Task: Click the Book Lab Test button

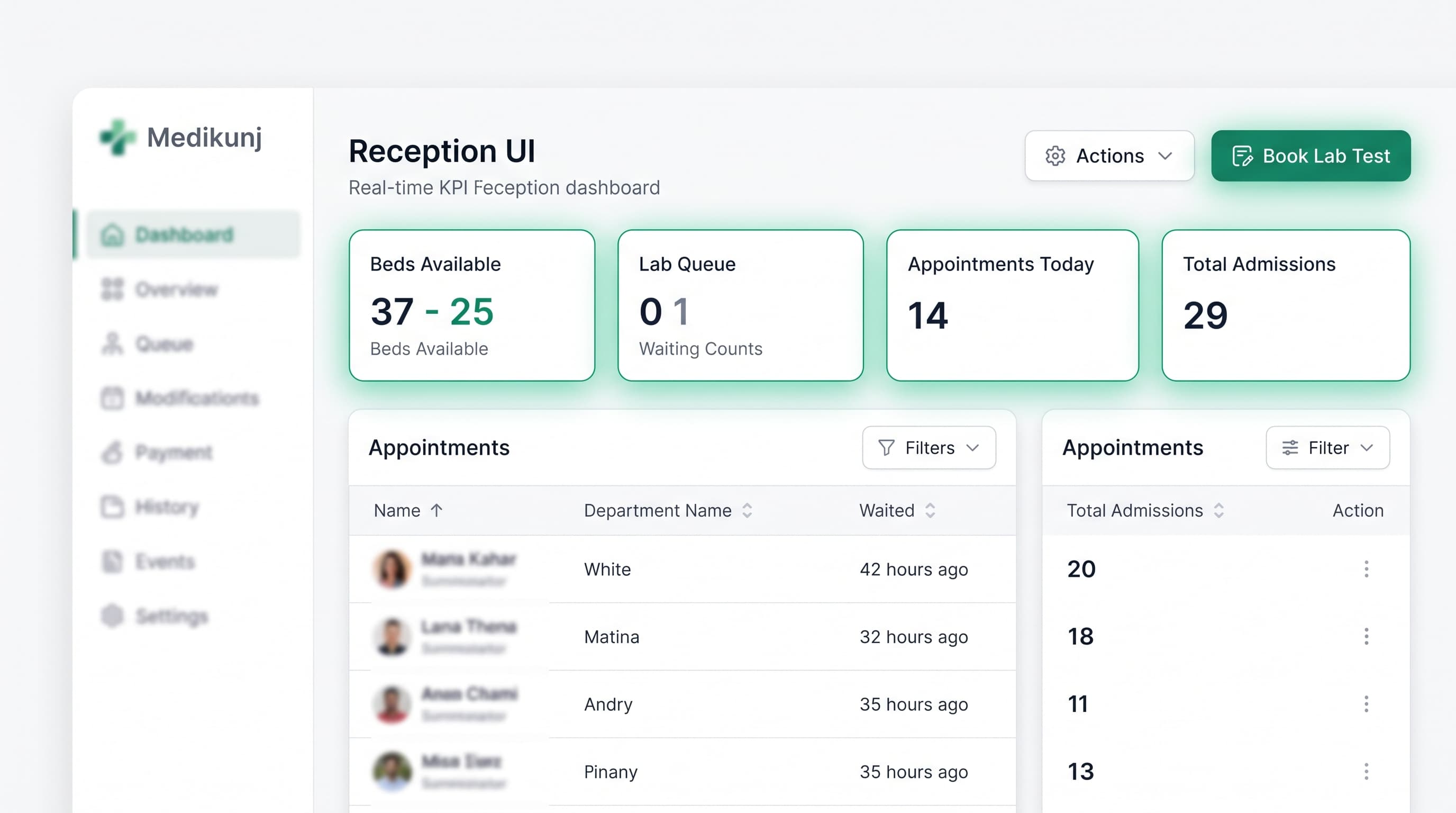Action: [1311, 156]
